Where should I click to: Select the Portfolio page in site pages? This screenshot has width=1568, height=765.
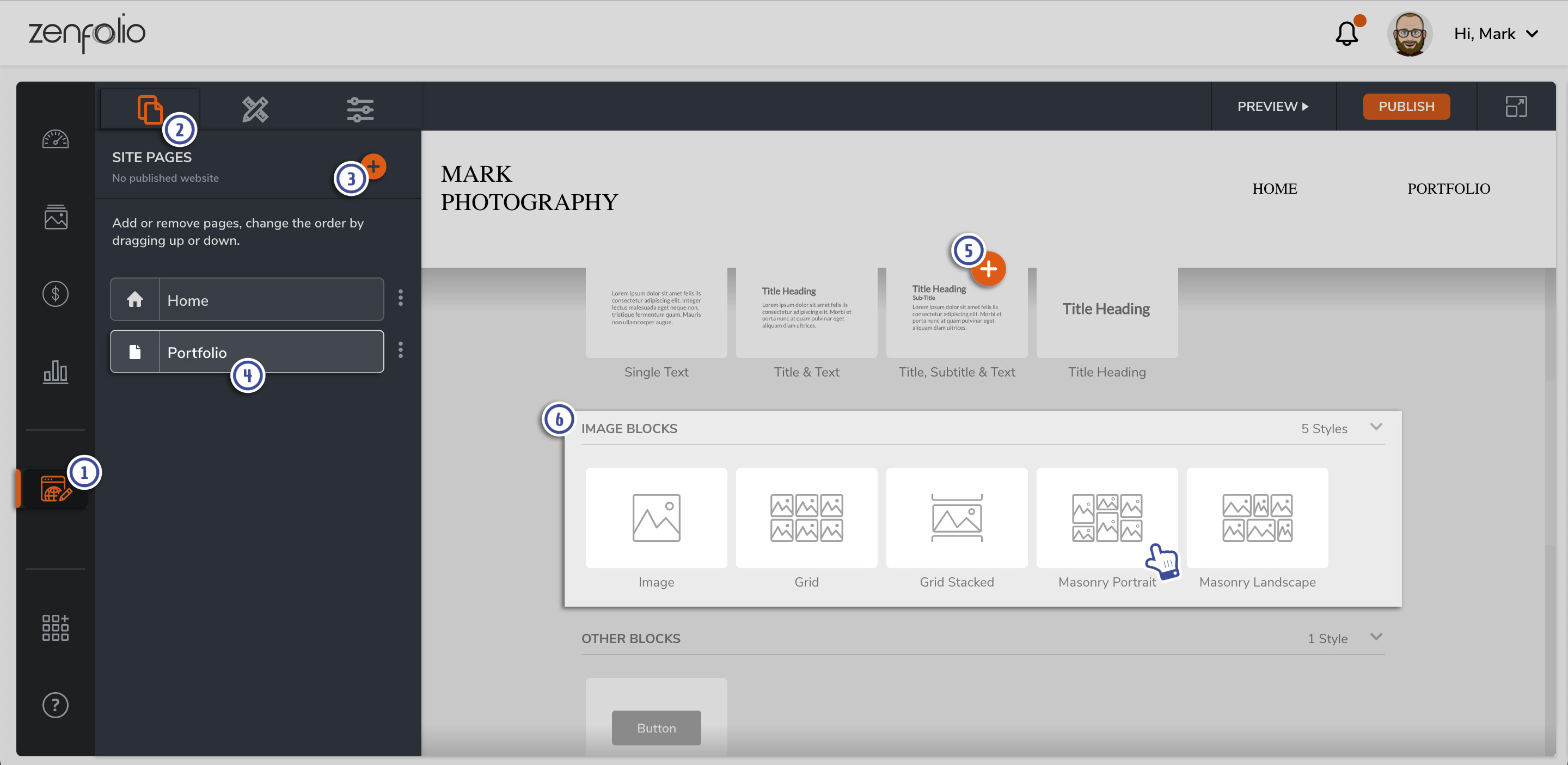click(x=247, y=351)
